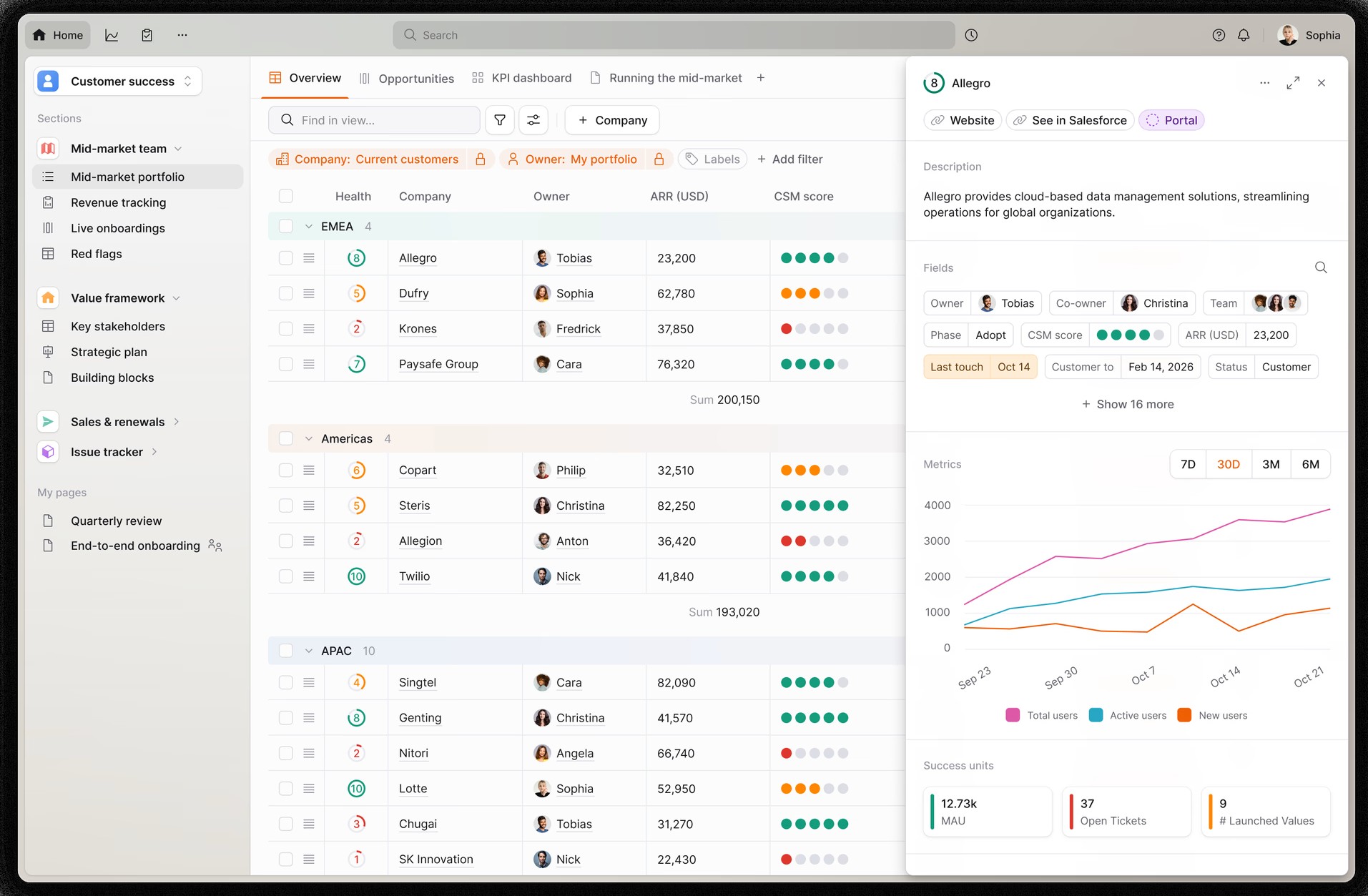The width and height of the screenshot is (1368, 896).
Task: Open view settings via sliders icon
Action: tap(533, 119)
